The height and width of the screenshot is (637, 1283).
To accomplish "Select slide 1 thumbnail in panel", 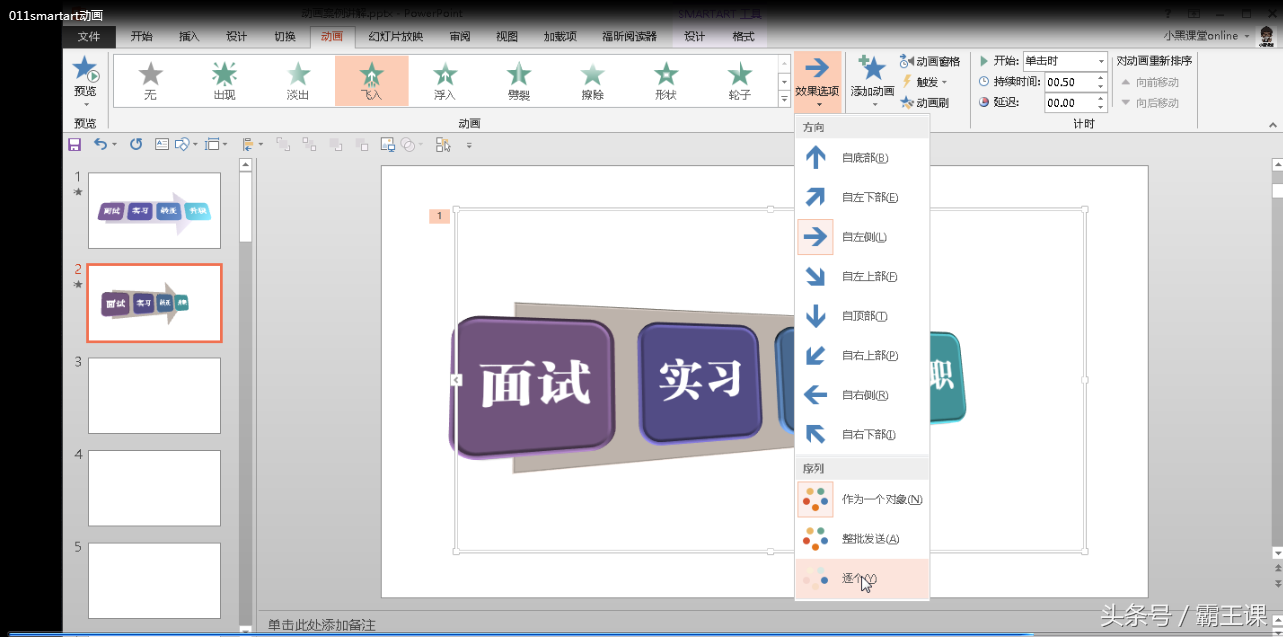I will [x=154, y=211].
